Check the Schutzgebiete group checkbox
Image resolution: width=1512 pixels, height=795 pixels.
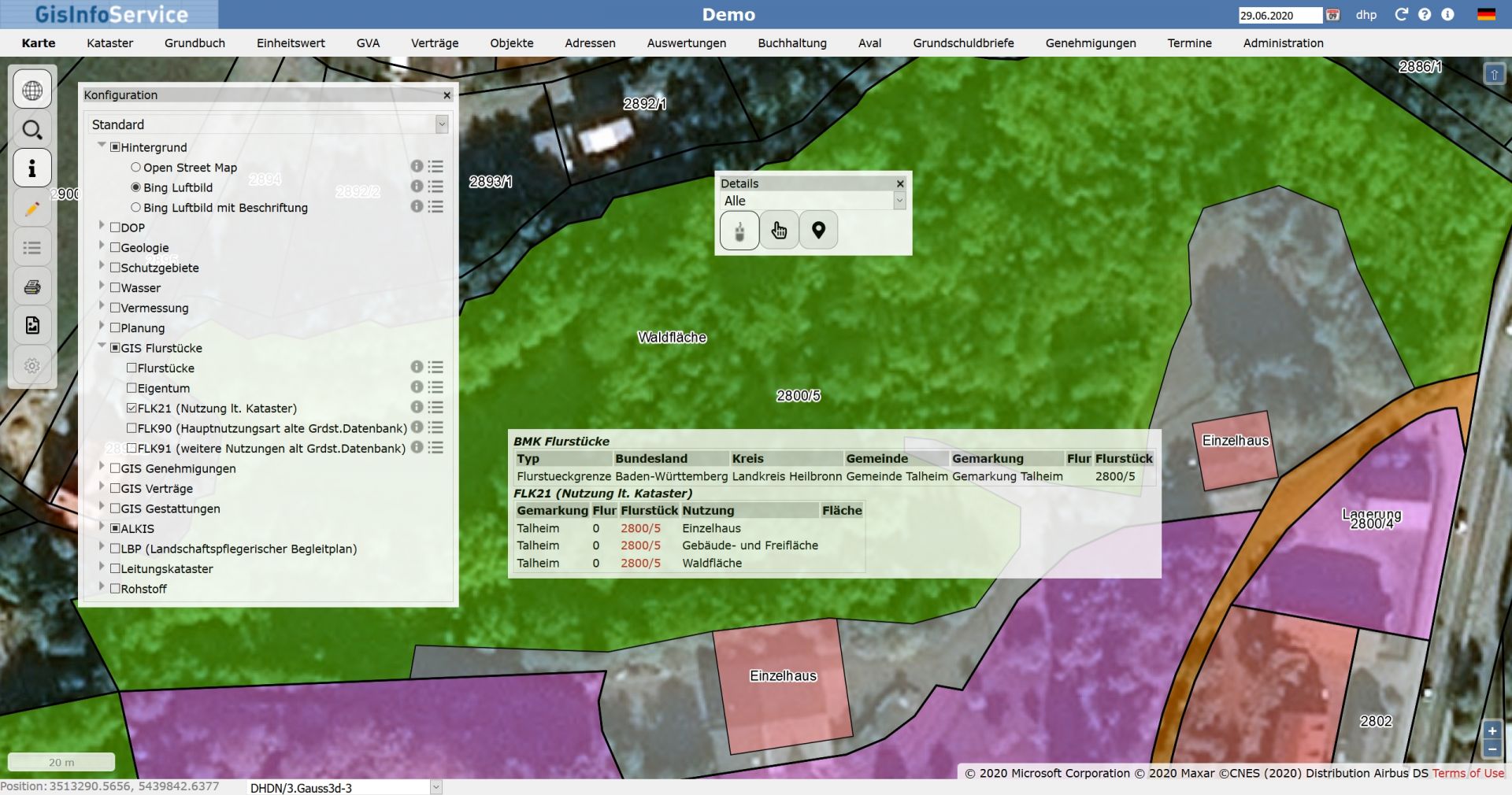[115, 268]
